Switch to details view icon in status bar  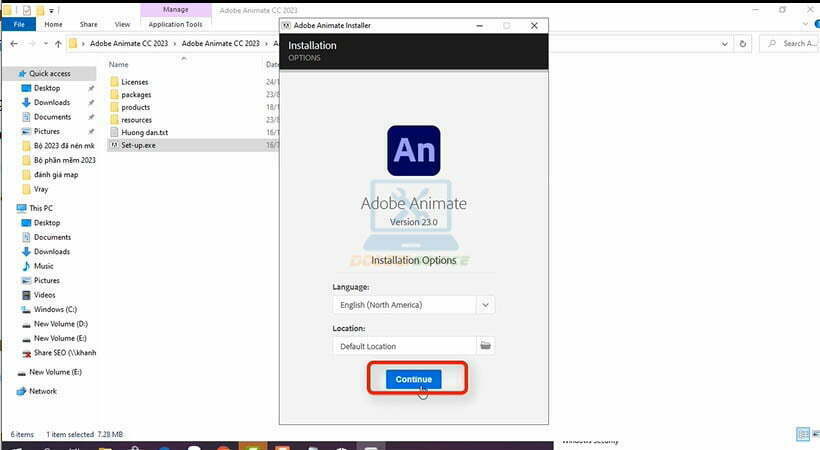[x=802, y=434]
